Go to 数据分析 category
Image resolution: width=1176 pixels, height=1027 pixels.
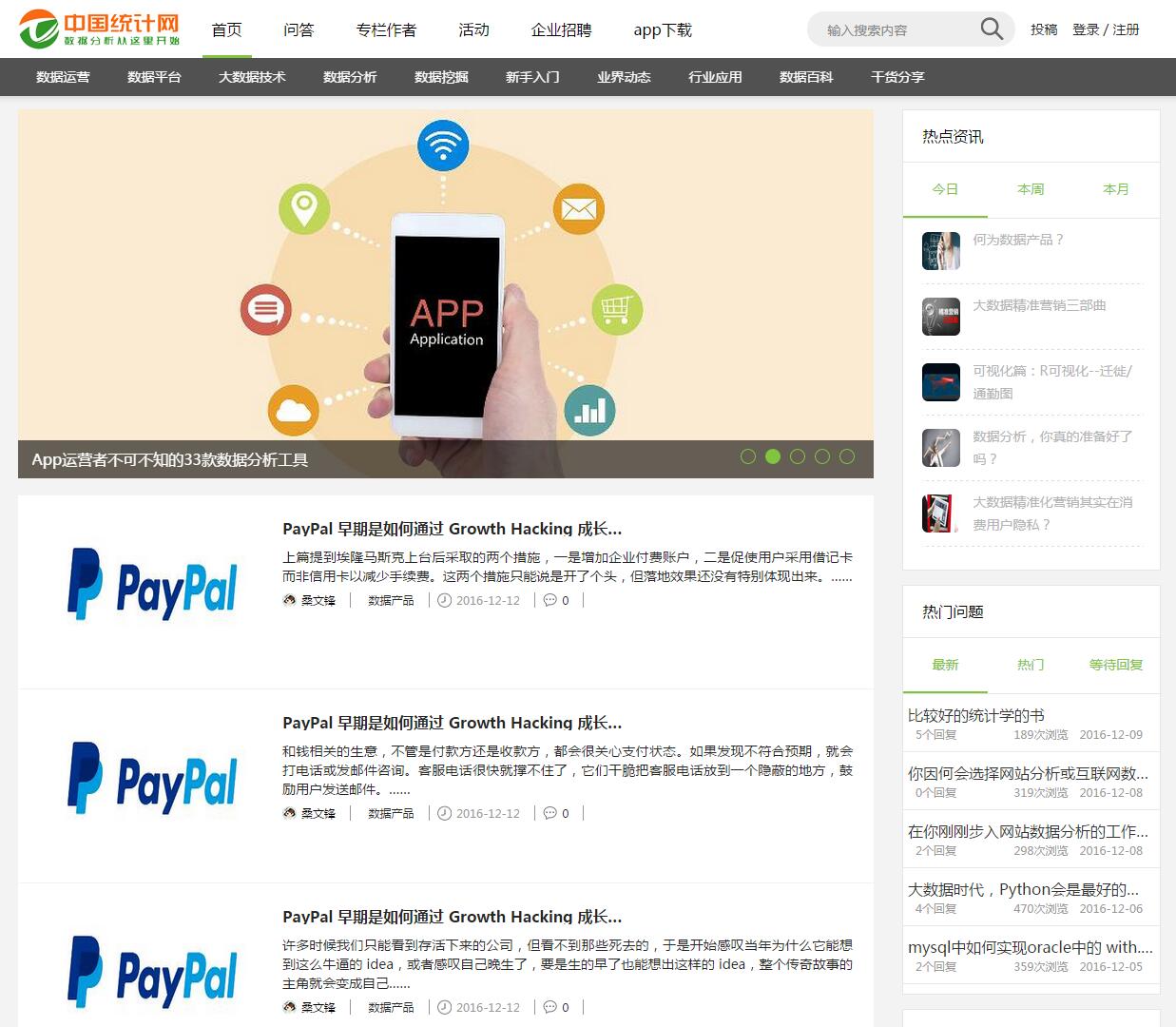pyautogui.click(x=350, y=77)
